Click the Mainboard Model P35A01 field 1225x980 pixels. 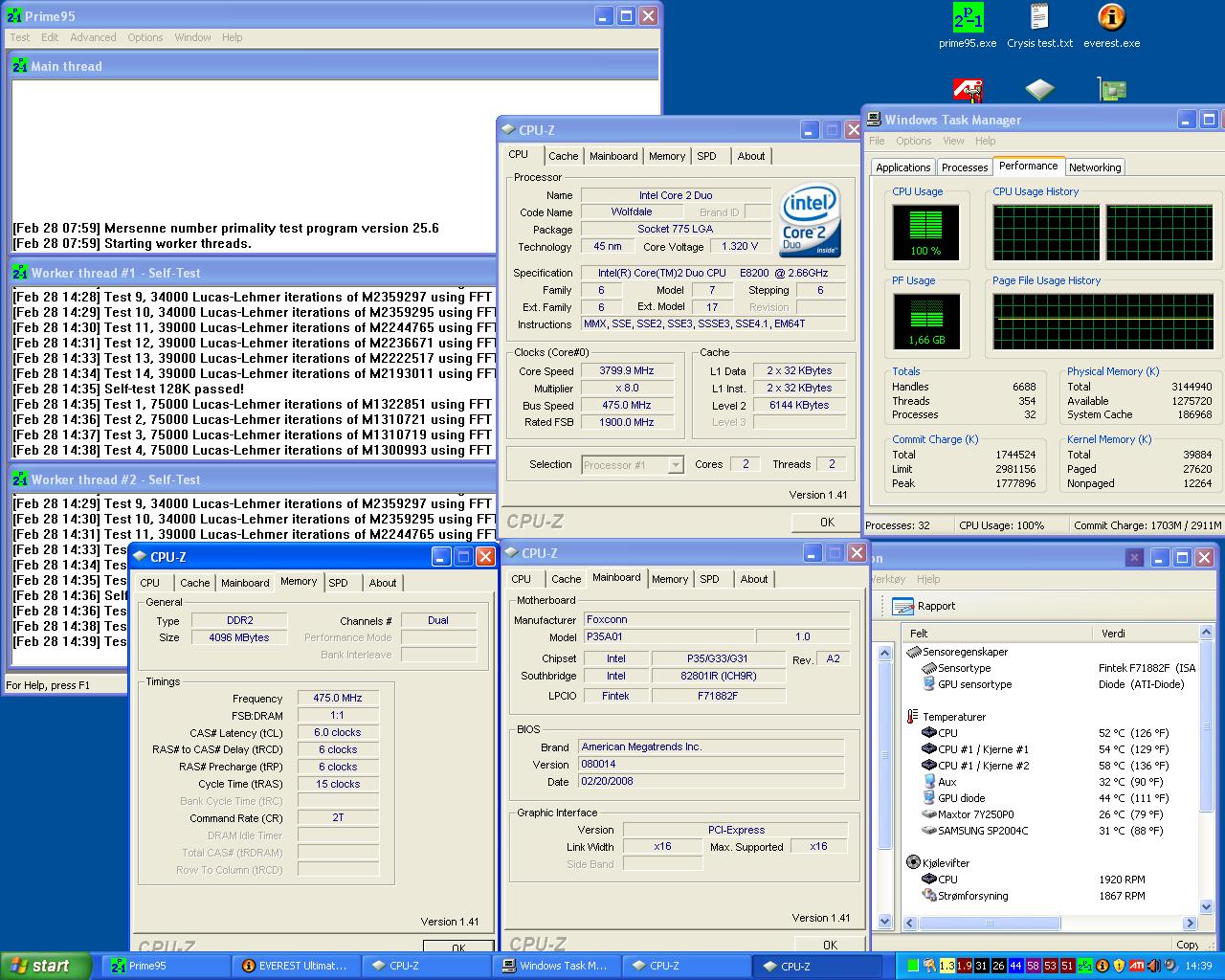669,636
